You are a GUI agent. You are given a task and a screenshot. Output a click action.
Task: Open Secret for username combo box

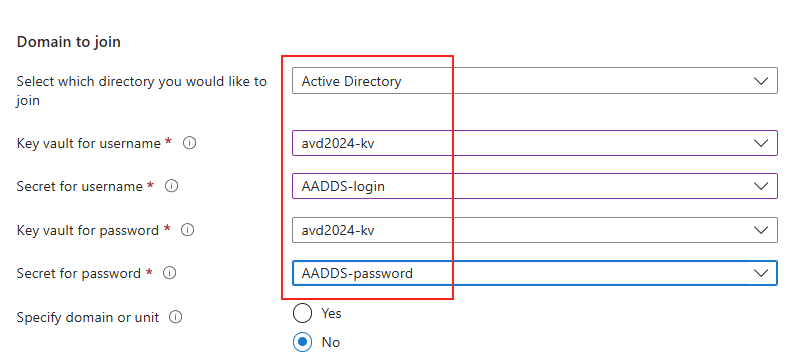point(535,186)
